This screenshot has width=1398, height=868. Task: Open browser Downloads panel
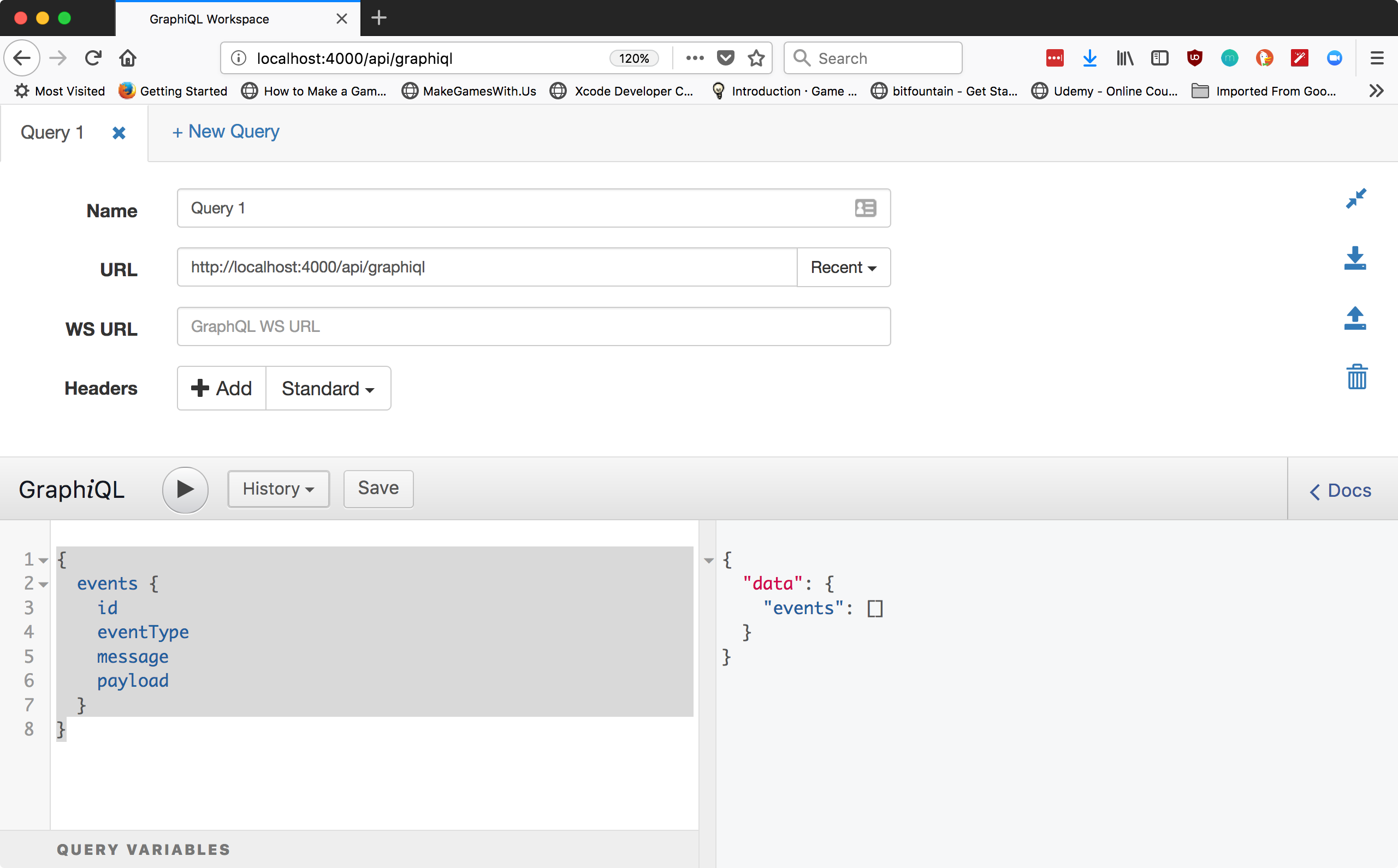coord(1089,58)
